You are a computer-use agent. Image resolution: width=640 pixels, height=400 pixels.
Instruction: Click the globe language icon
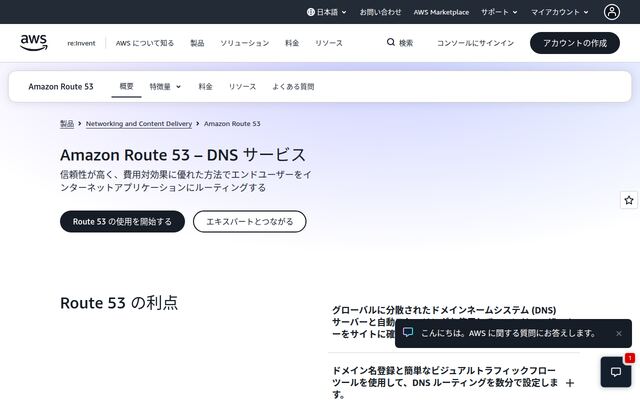tap(311, 12)
